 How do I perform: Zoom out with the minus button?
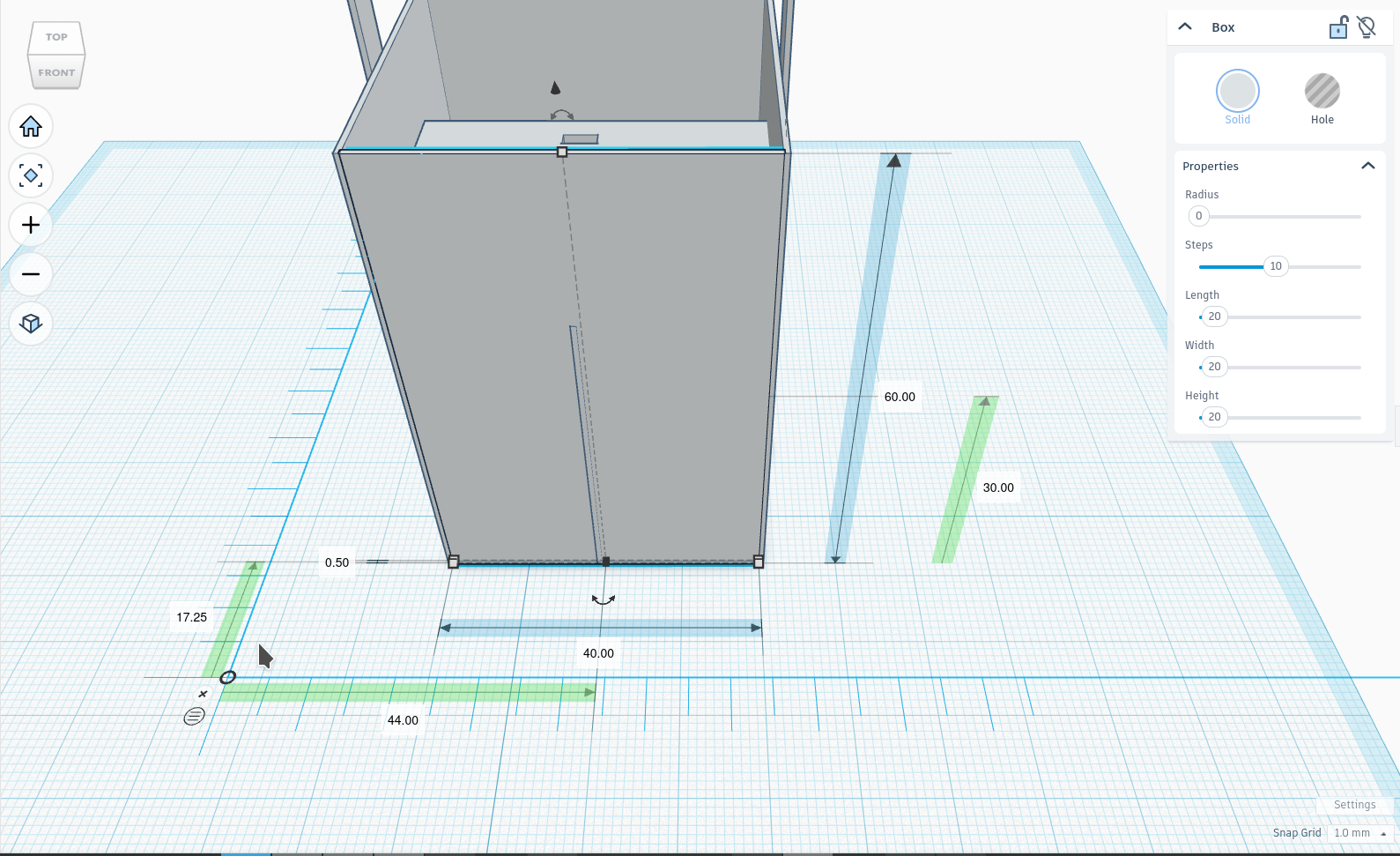(x=31, y=275)
